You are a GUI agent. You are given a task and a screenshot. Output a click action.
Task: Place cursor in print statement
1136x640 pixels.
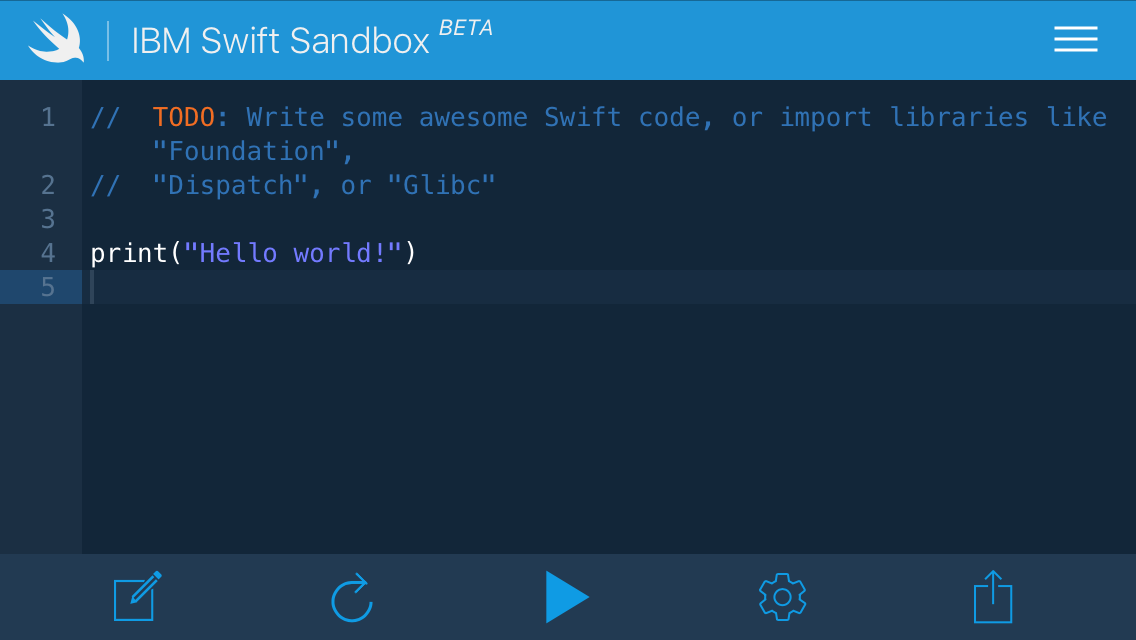[x=253, y=253]
